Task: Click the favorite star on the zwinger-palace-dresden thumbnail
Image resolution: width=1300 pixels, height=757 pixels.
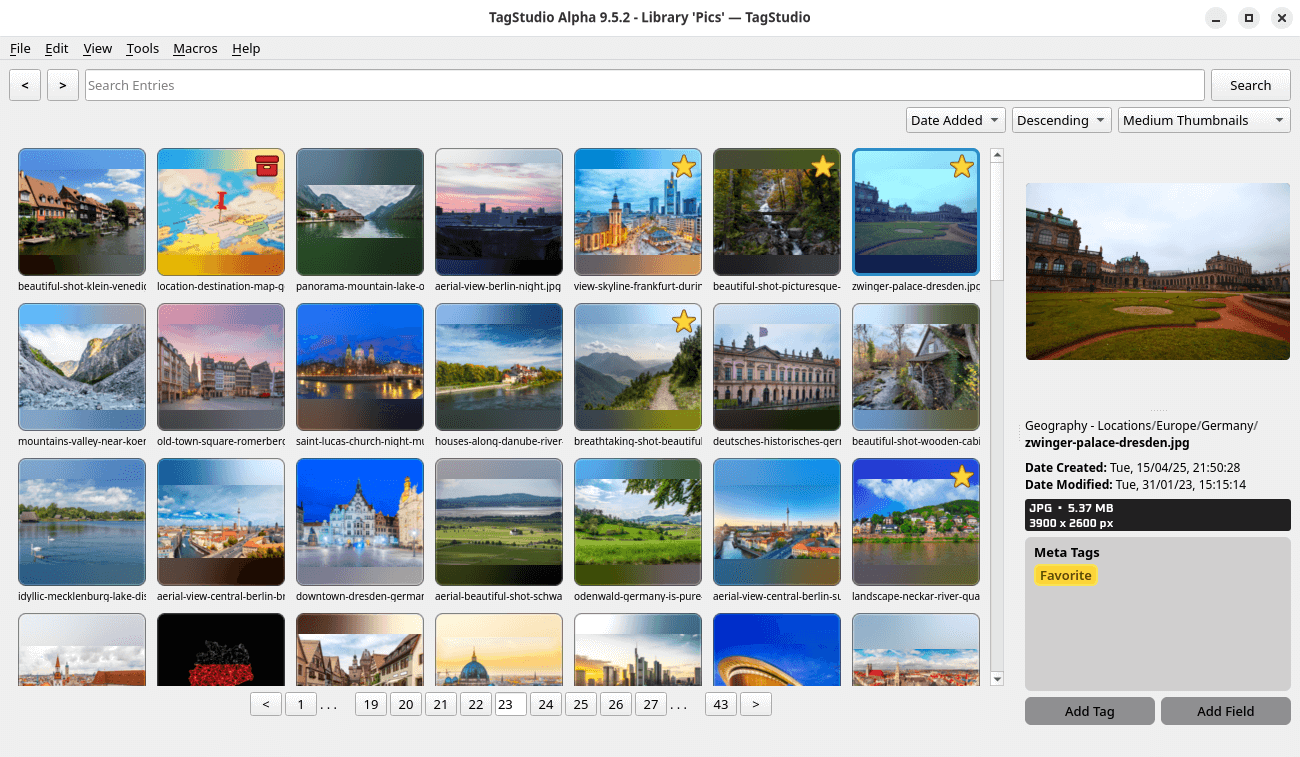Action: point(961,166)
